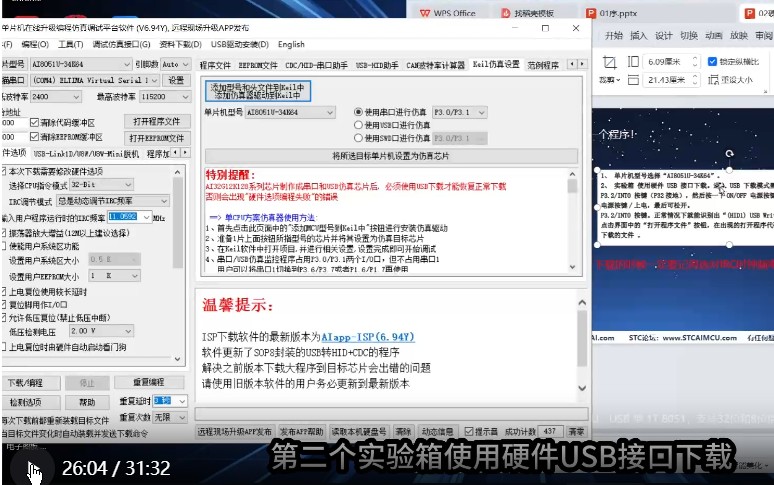Open the WPS 设计 ribbon tab
The width and height of the screenshot is (774, 485).
click(x=663, y=36)
